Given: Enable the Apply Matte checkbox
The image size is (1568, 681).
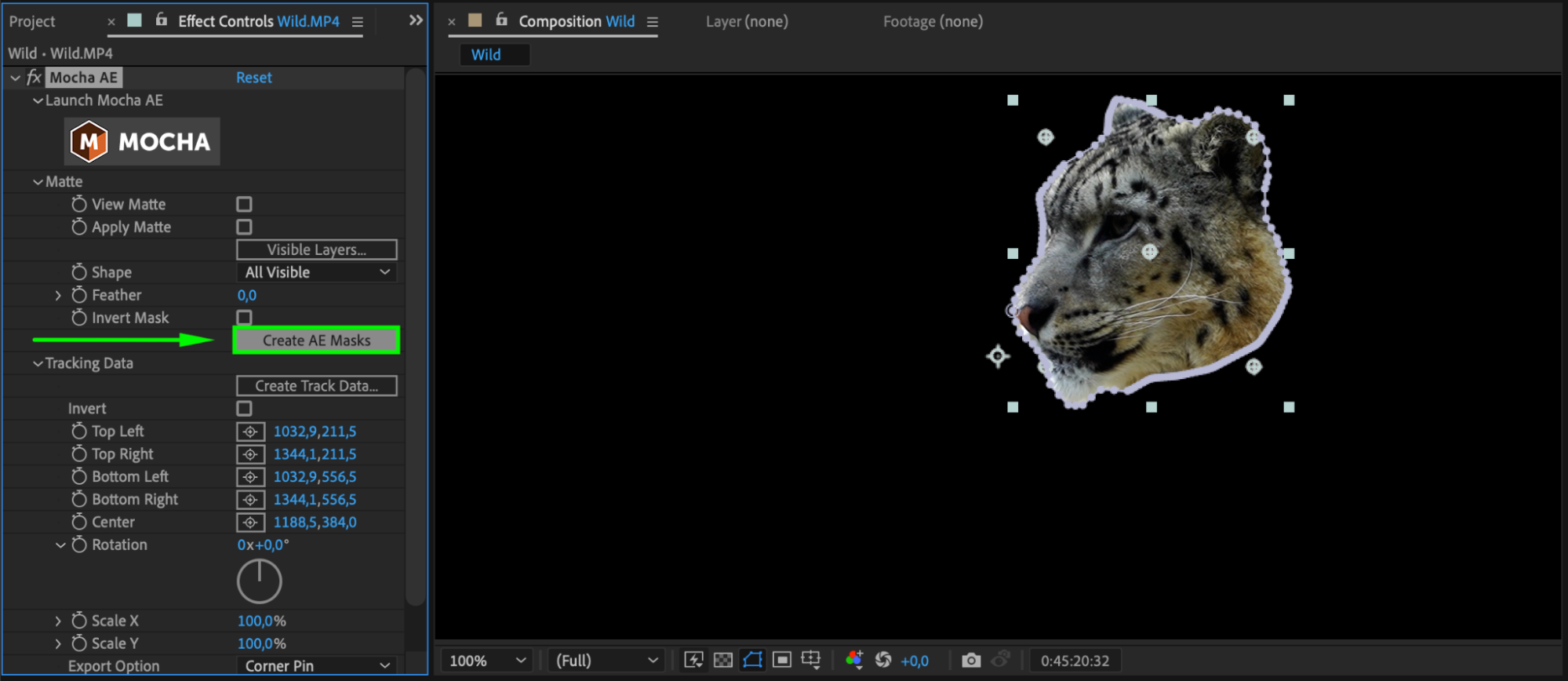Looking at the screenshot, I should [x=245, y=228].
